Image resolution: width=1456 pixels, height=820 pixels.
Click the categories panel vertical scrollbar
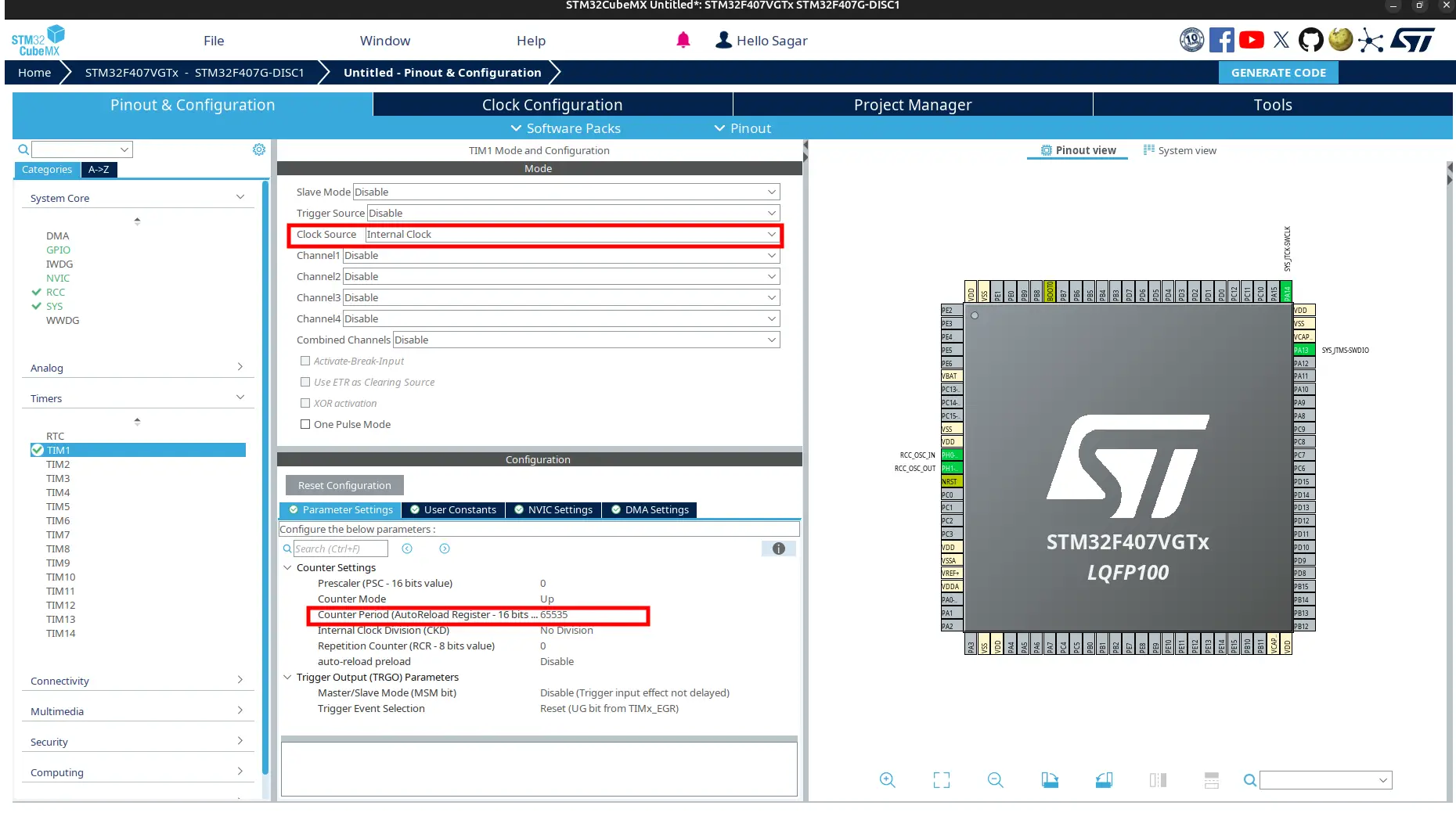point(265,477)
